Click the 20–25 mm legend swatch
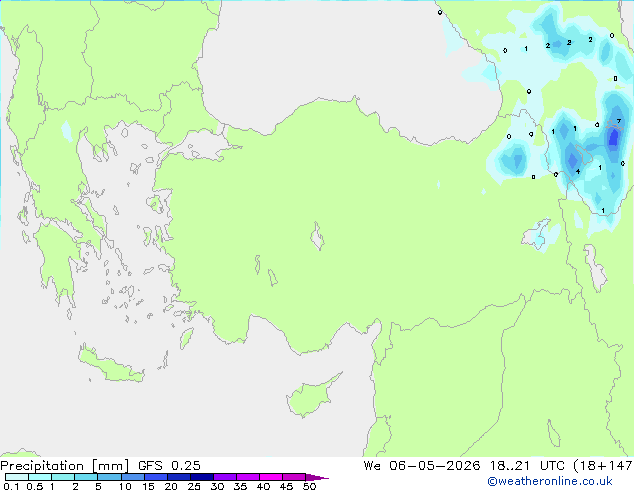634x490 pixels. pos(178,477)
